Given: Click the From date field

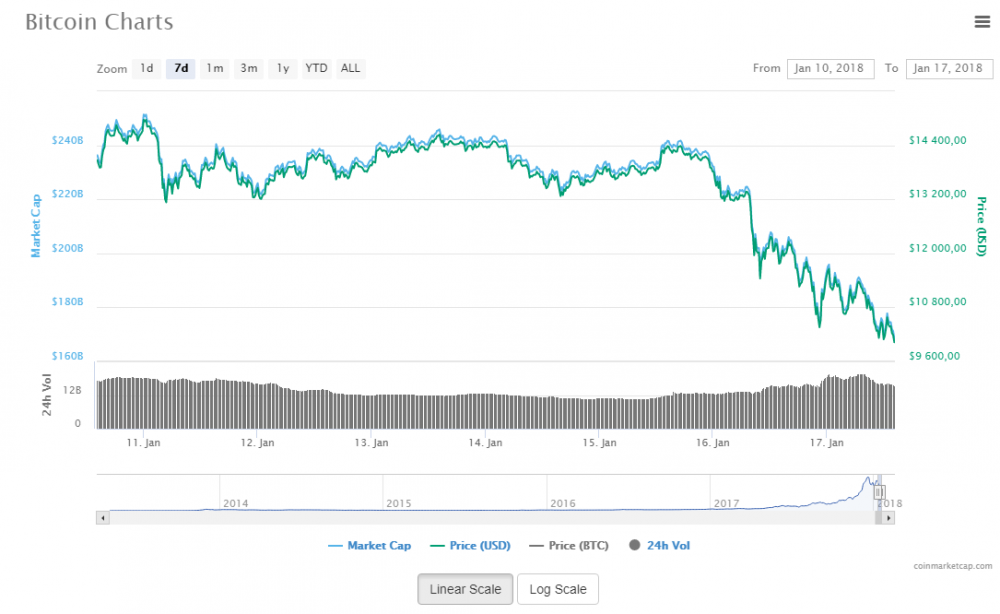Looking at the screenshot, I should (830, 68).
